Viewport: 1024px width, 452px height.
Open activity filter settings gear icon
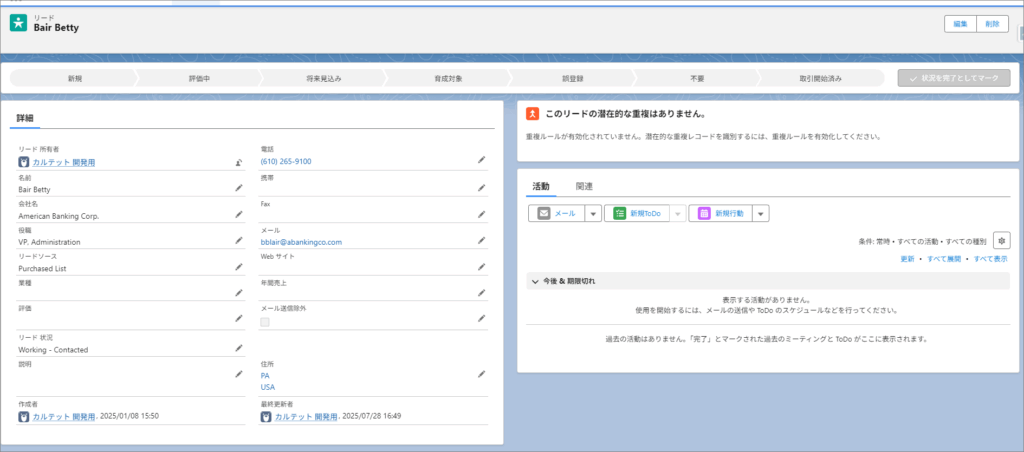tap(1002, 240)
